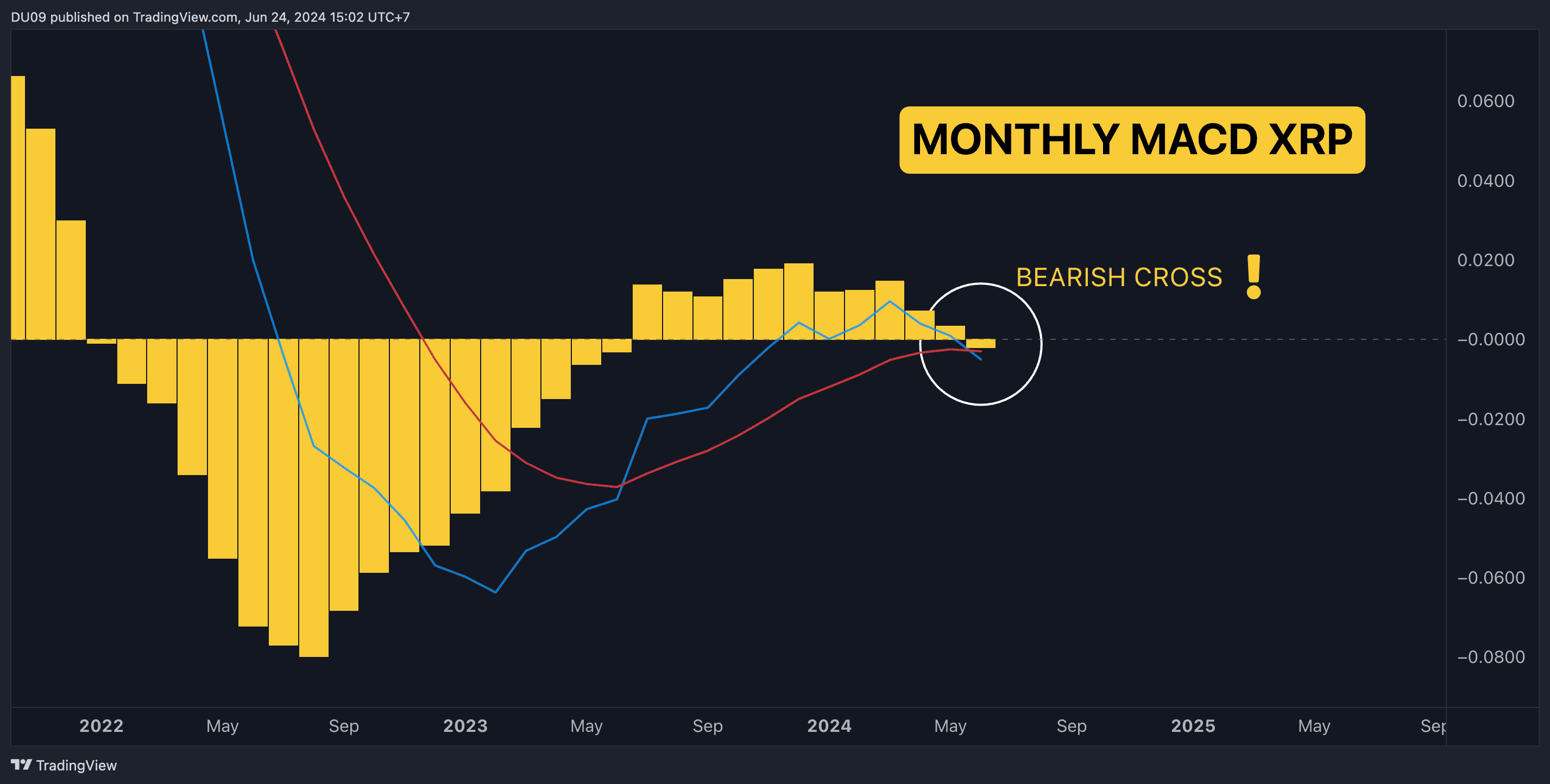The width and height of the screenshot is (1550, 784).
Task: Click the 0.0400 price axis label
Action: (x=1485, y=180)
